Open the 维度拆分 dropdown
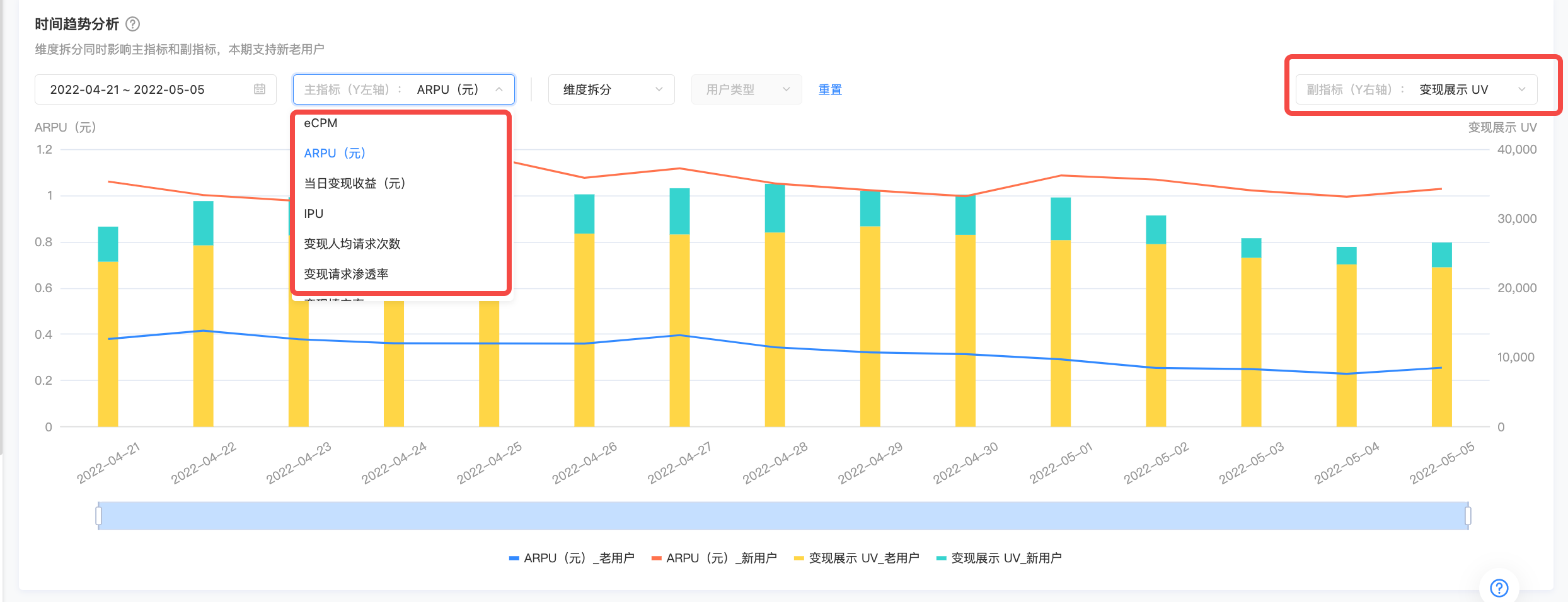 pos(611,89)
